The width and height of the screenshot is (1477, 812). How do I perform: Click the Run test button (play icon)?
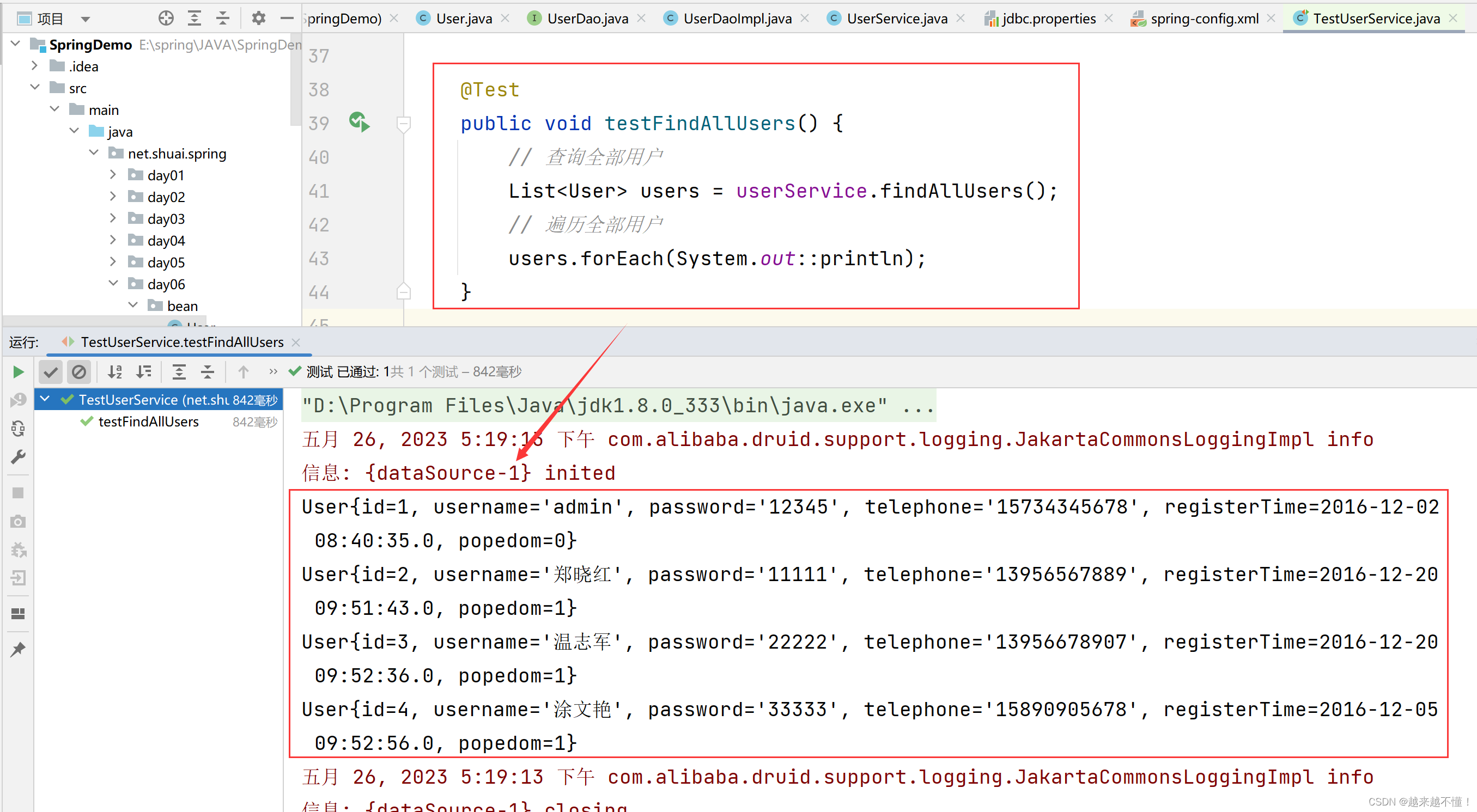17,371
